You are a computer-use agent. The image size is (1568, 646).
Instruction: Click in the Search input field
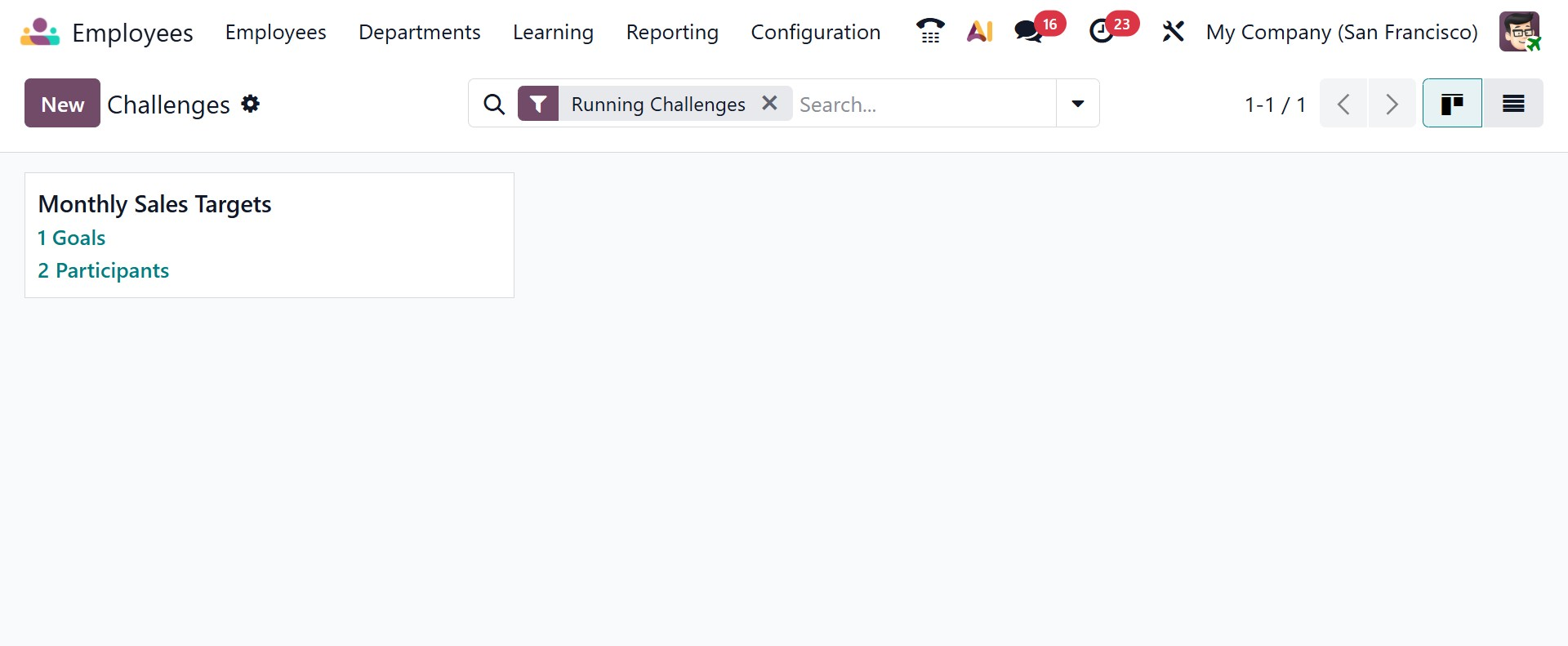coord(923,104)
